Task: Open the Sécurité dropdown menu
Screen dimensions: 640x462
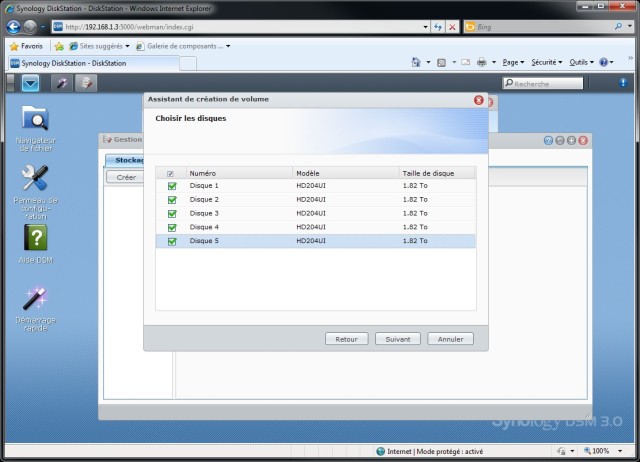Action: (x=547, y=62)
